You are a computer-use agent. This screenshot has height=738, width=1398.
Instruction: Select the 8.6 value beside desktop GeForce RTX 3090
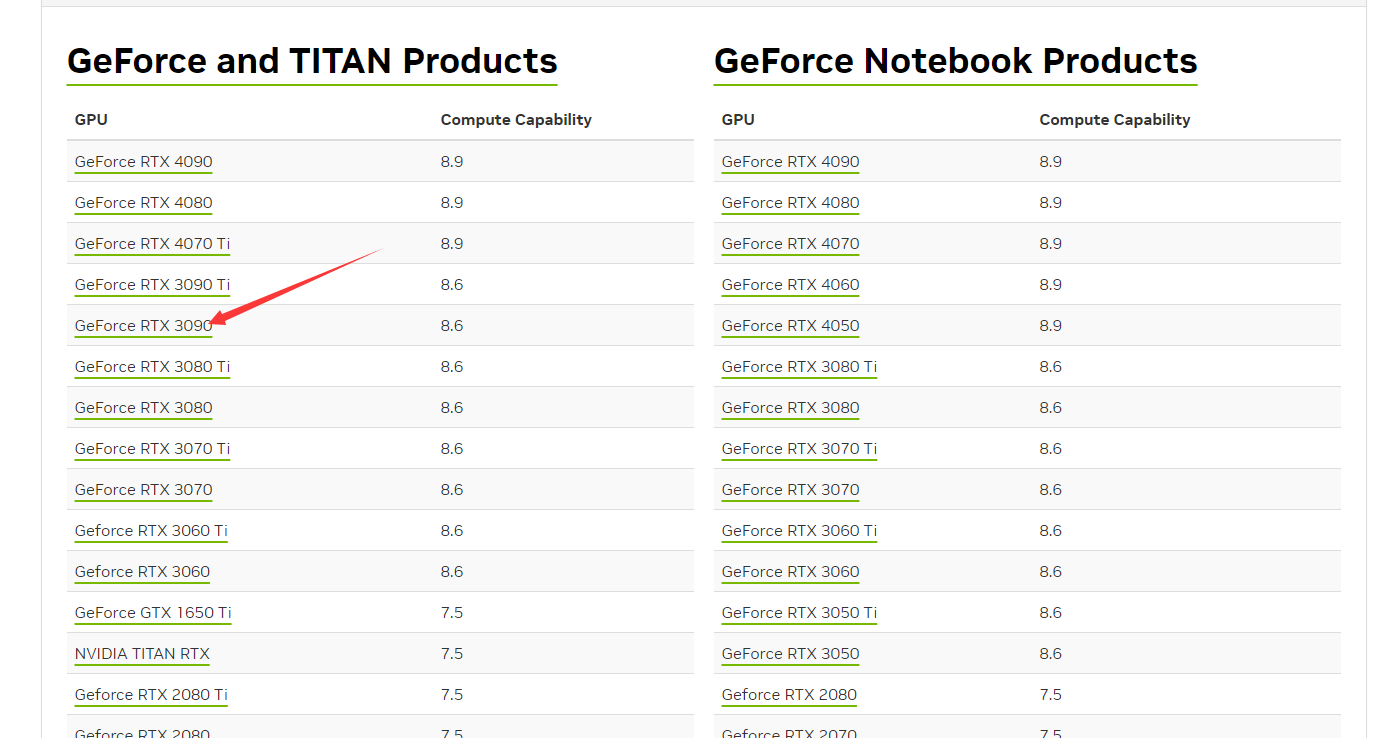[452, 326]
